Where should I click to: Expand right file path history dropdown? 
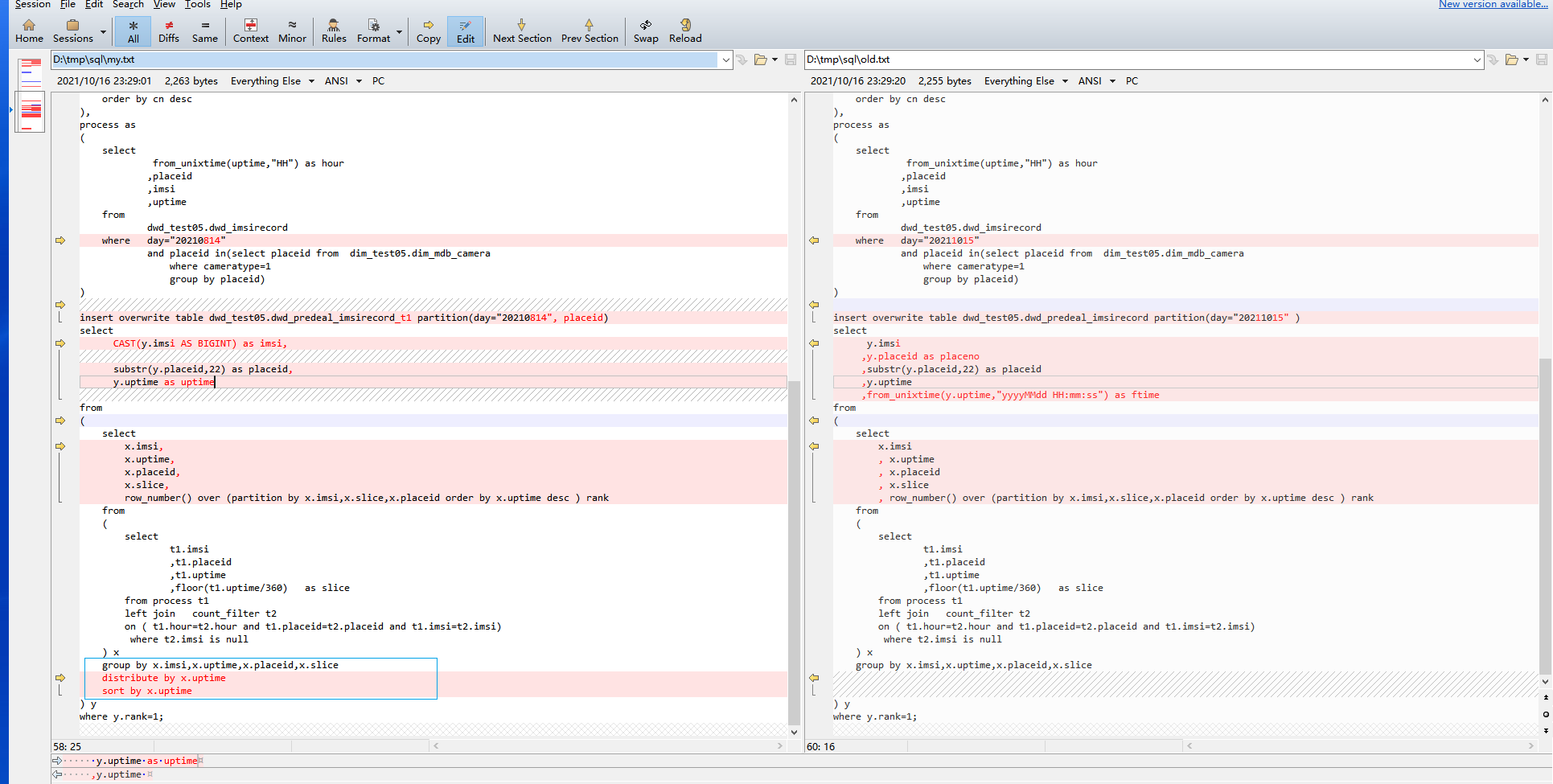pos(1477,60)
